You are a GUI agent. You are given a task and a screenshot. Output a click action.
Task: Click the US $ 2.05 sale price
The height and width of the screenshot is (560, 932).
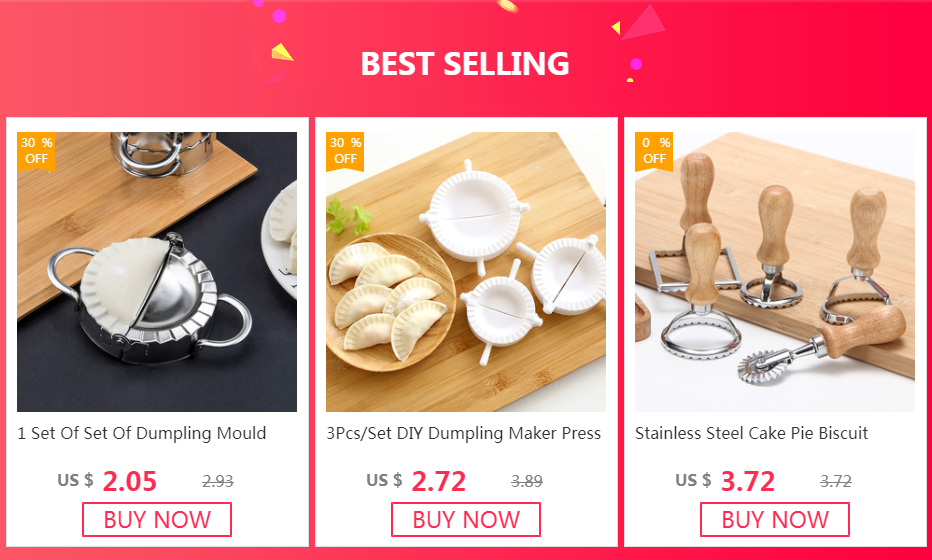coord(107,481)
